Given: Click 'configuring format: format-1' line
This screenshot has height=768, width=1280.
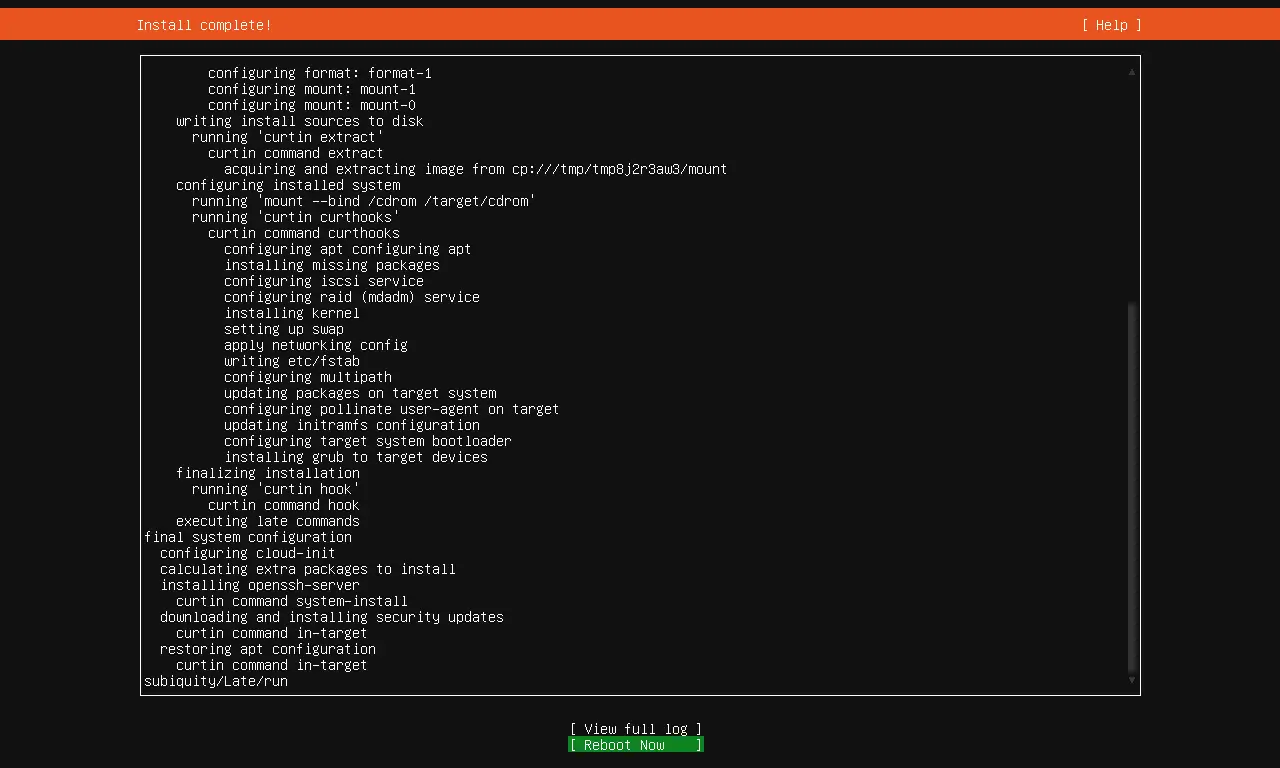Looking at the screenshot, I should 320,73.
